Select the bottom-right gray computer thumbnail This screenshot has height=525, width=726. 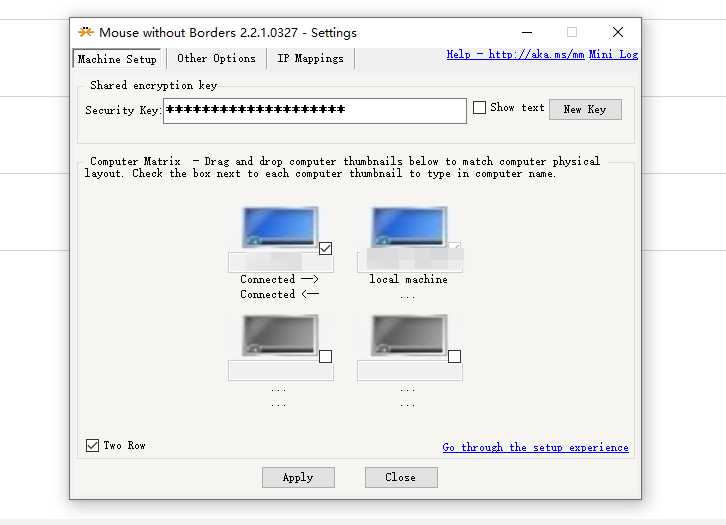pyautogui.click(x=409, y=335)
